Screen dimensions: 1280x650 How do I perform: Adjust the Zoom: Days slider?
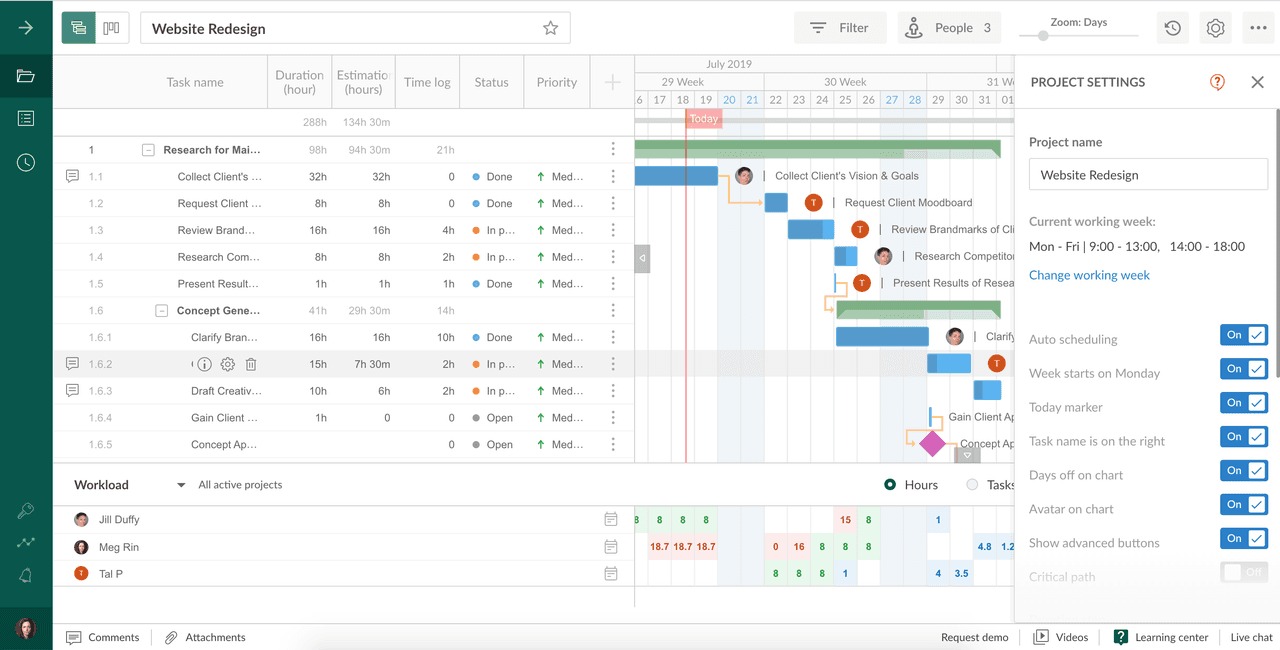(1043, 36)
